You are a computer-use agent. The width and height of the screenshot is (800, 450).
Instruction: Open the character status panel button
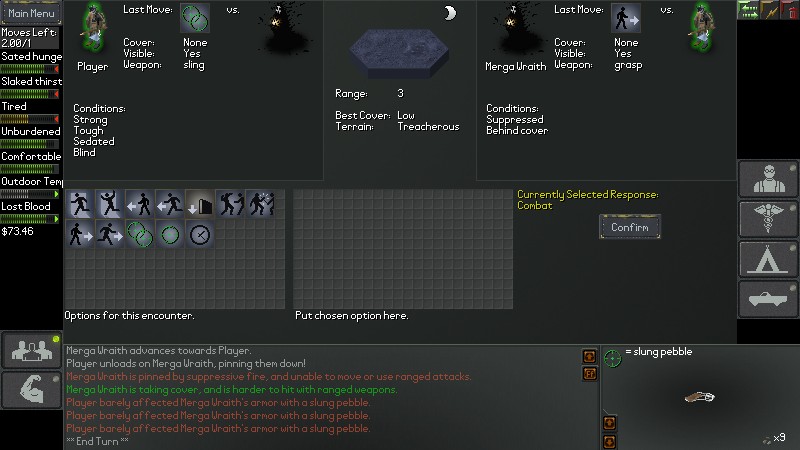click(x=768, y=179)
